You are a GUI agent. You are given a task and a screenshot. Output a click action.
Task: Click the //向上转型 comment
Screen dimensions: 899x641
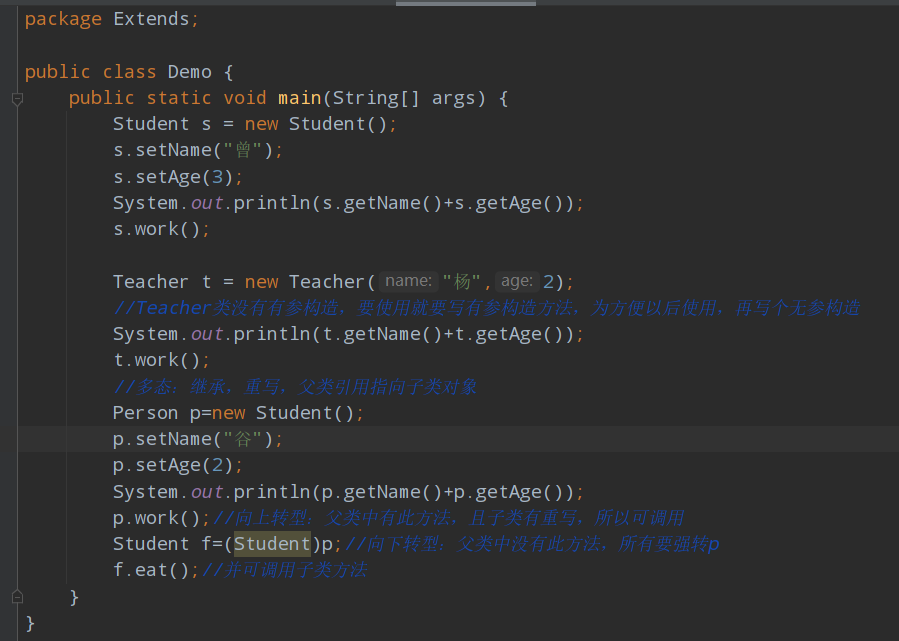(x=449, y=518)
